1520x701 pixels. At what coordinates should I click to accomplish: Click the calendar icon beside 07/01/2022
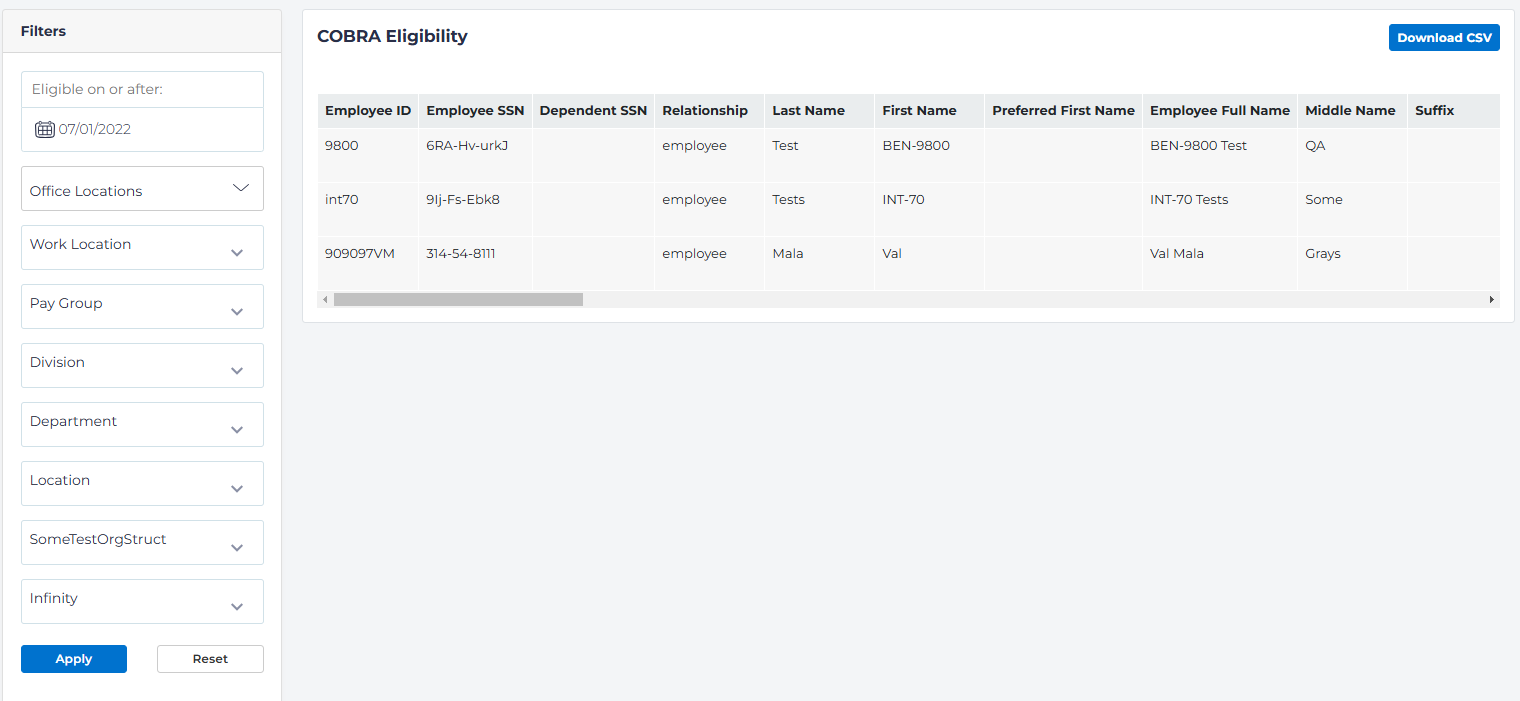44,129
